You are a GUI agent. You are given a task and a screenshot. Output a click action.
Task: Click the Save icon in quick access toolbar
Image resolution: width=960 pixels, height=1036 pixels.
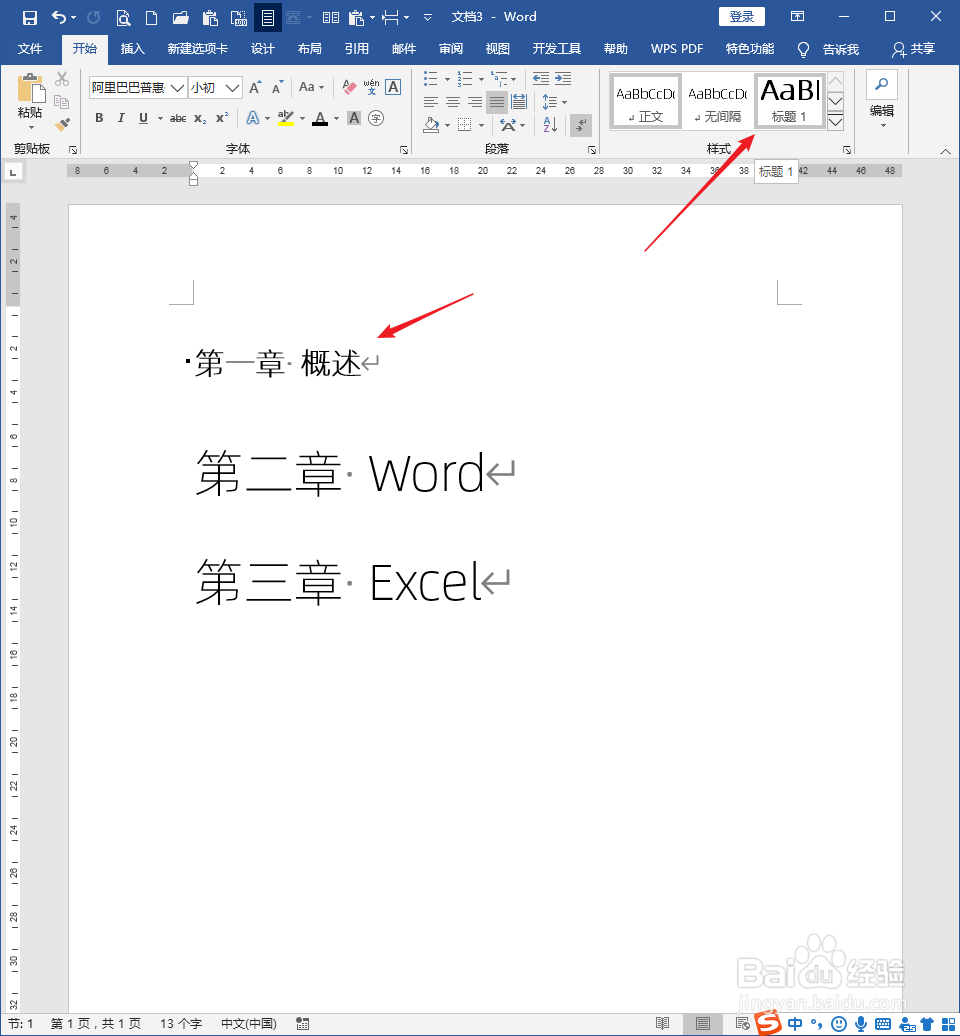click(30, 17)
